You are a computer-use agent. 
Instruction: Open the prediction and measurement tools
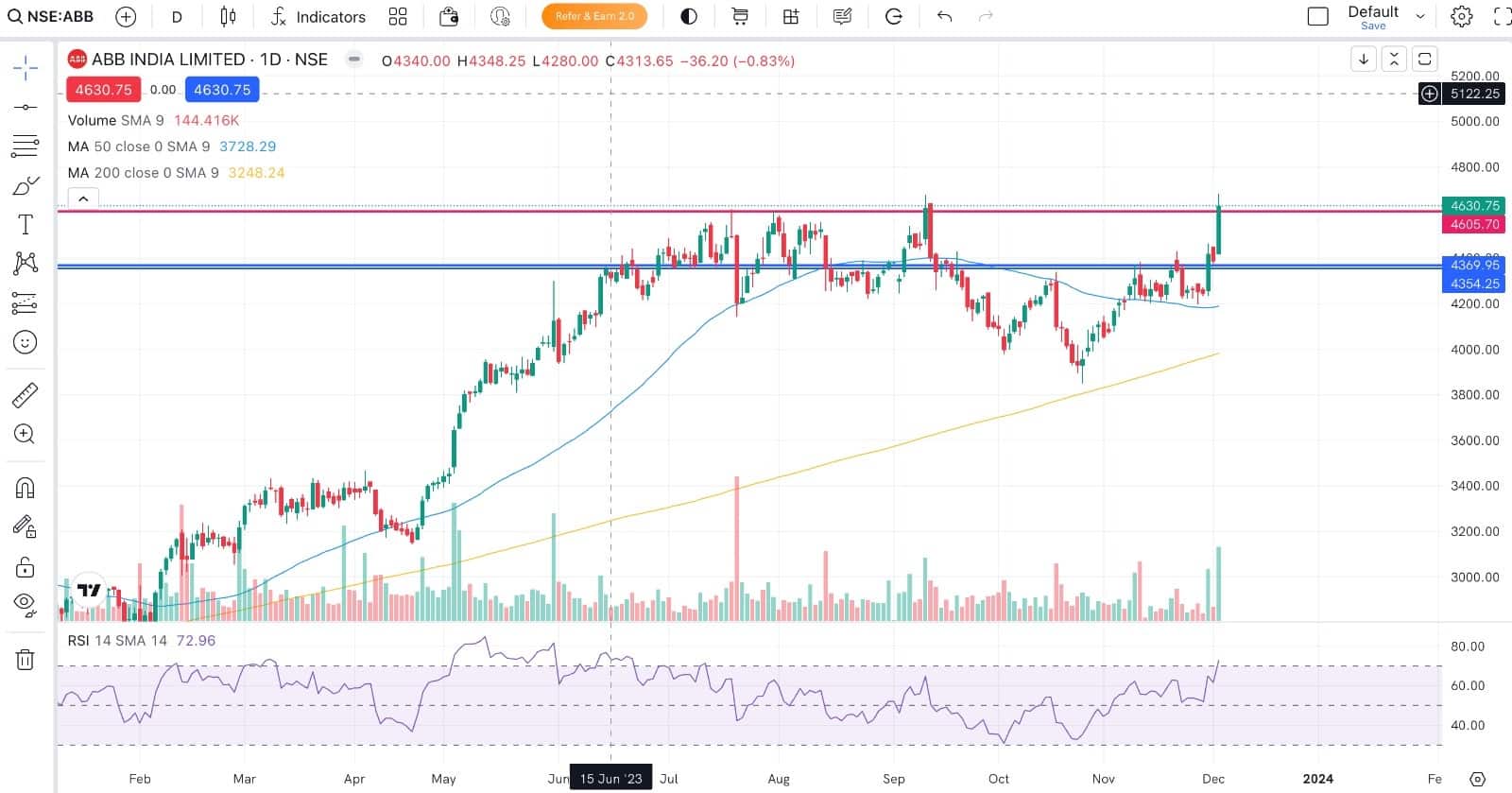(26, 302)
